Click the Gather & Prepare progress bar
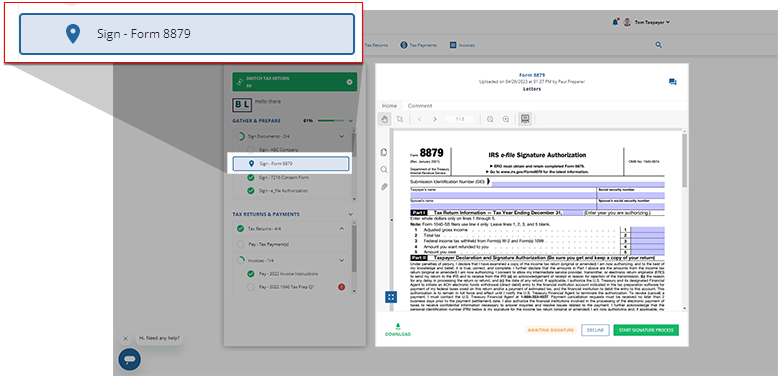Screen dimensions: 778x376 point(331,121)
